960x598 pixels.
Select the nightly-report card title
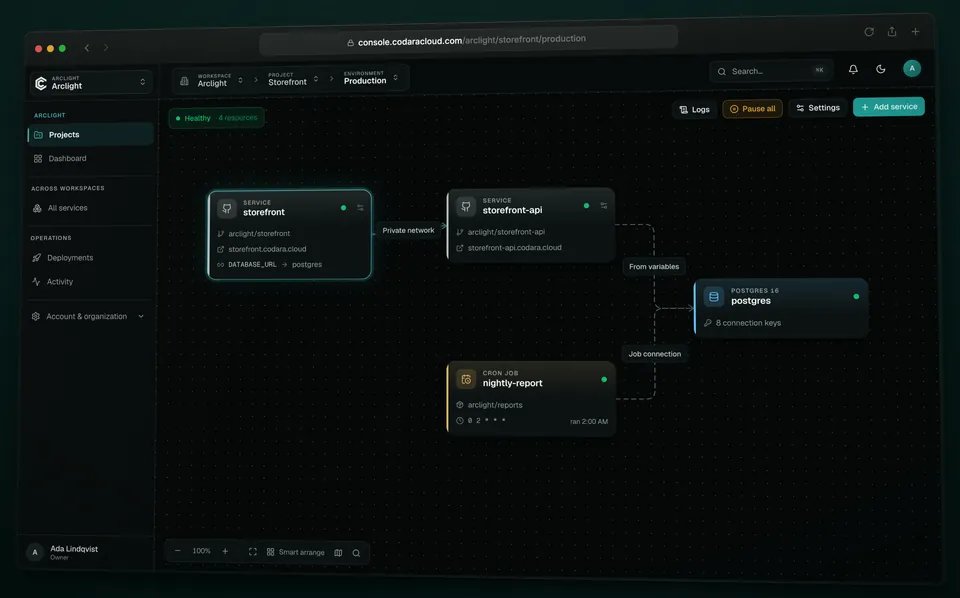pyautogui.click(x=512, y=384)
